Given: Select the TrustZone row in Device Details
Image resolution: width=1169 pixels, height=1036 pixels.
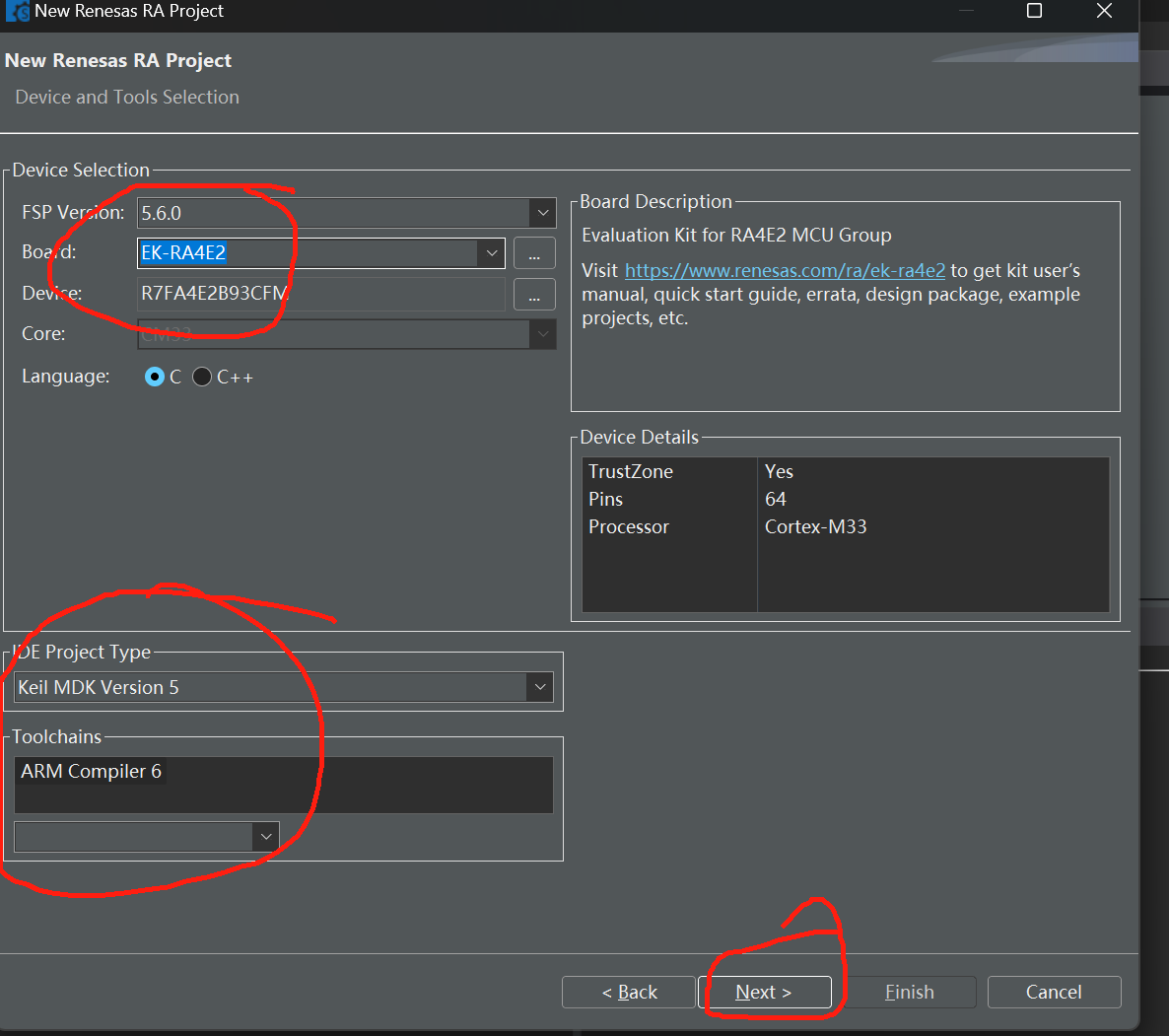Looking at the screenshot, I should click(846, 472).
